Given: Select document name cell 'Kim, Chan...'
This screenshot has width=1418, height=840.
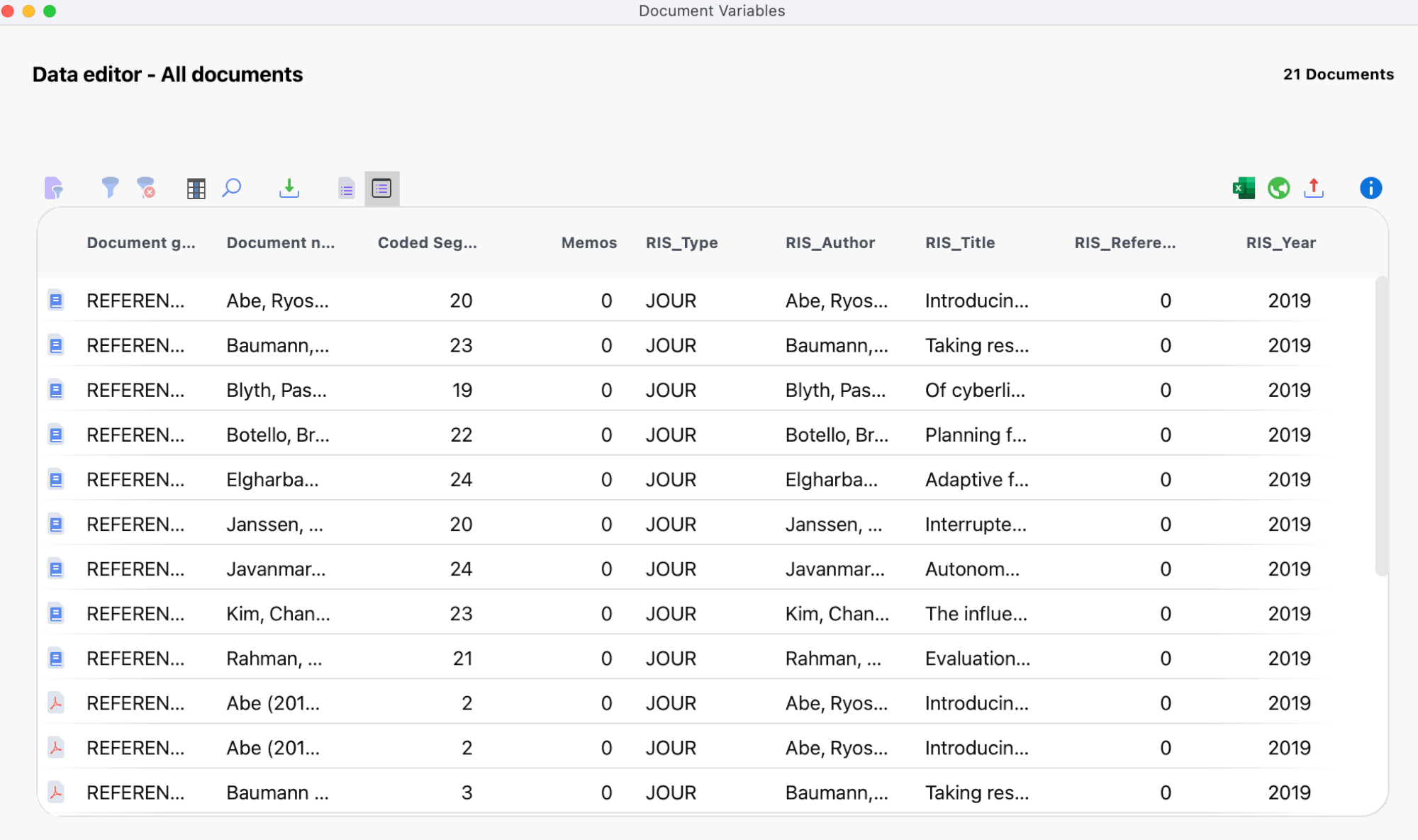Looking at the screenshot, I should (278, 613).
